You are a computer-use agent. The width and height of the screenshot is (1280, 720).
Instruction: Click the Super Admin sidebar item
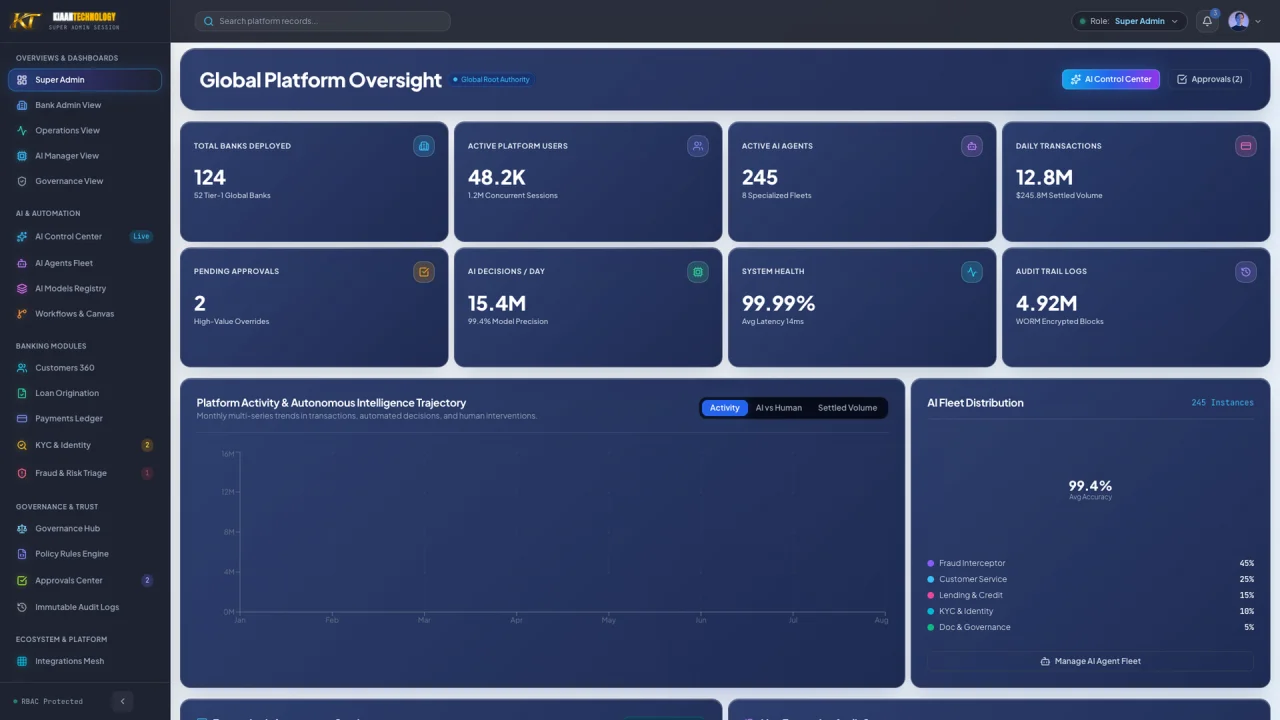[x=85, y=80]
